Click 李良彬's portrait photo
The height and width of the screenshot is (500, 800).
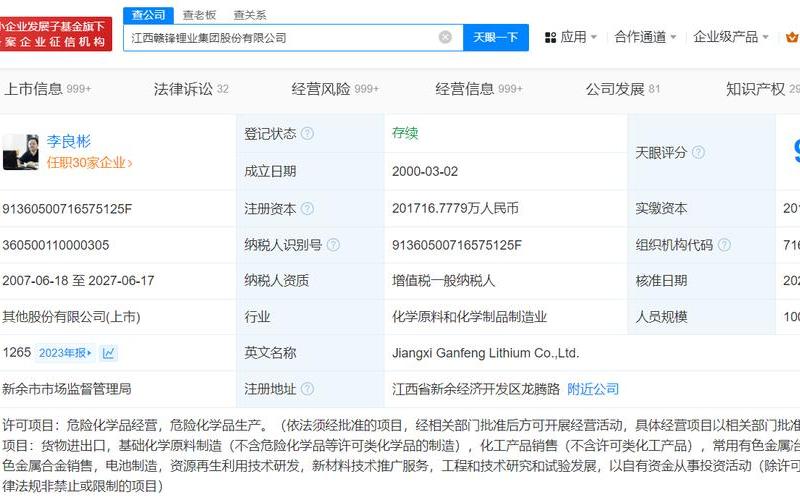pos(20,152)
